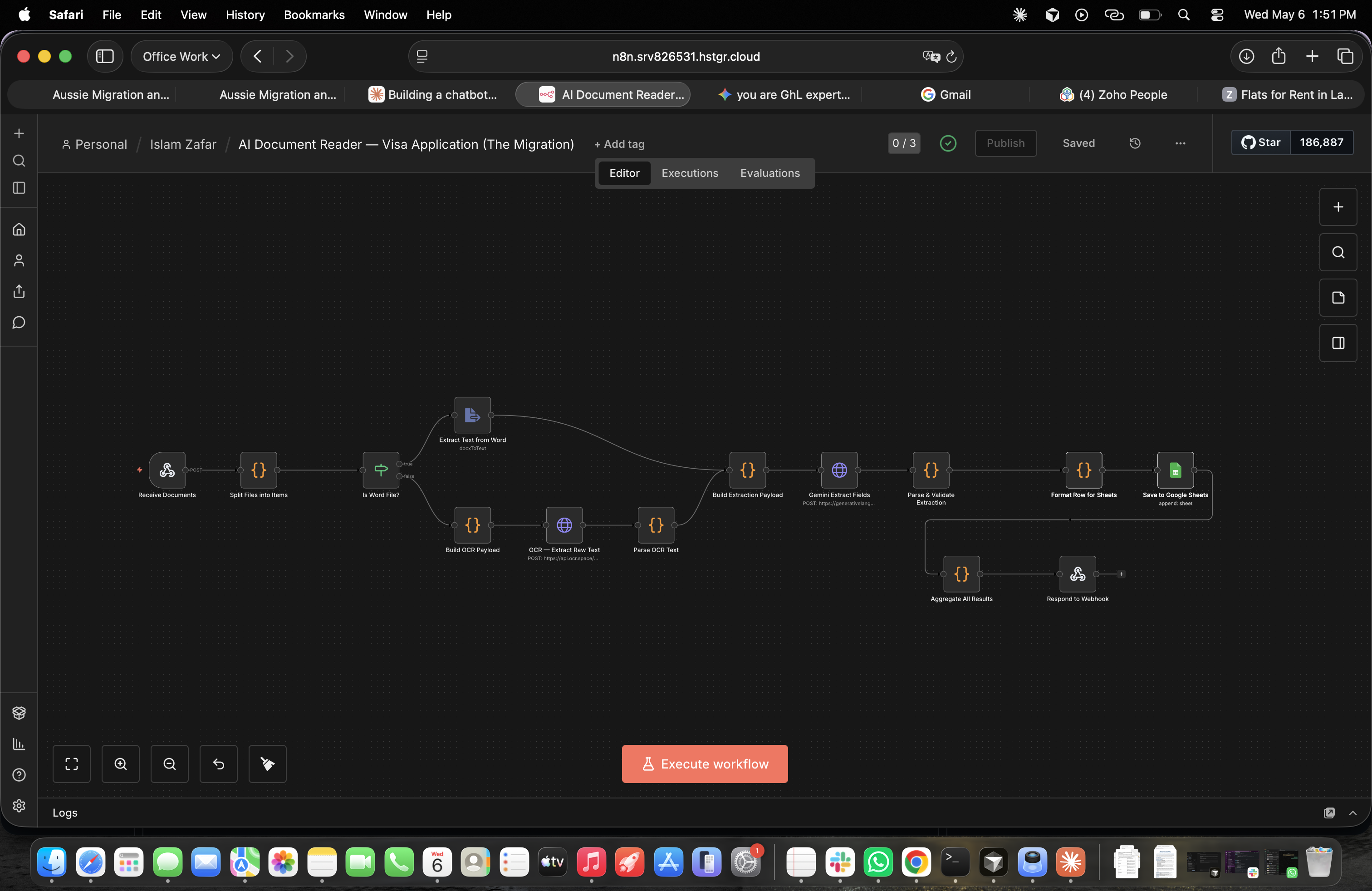Click the plus connector after Respond to Webhook
Screen dimensions: 1372x891
pos(1121,574)
